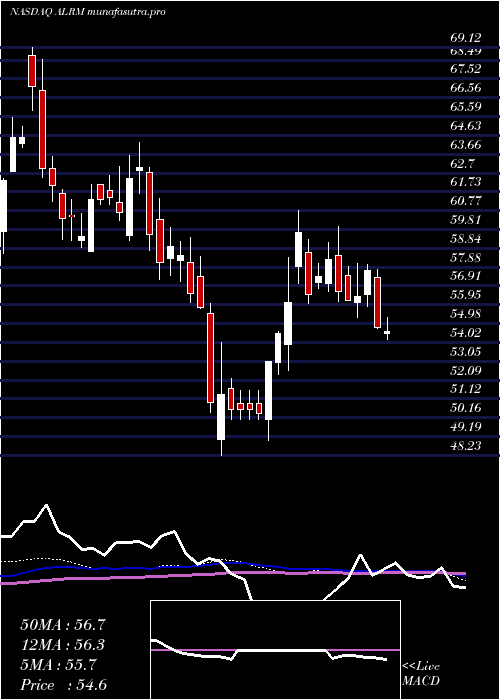Viewport: 500px width, 700px height.
Task: Click the 48.23 price axis label
Action: click(466, 445)
